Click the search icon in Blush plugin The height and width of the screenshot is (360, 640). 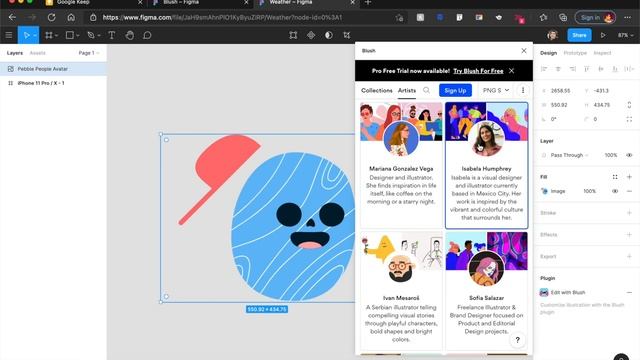click(x=427, y=90)
